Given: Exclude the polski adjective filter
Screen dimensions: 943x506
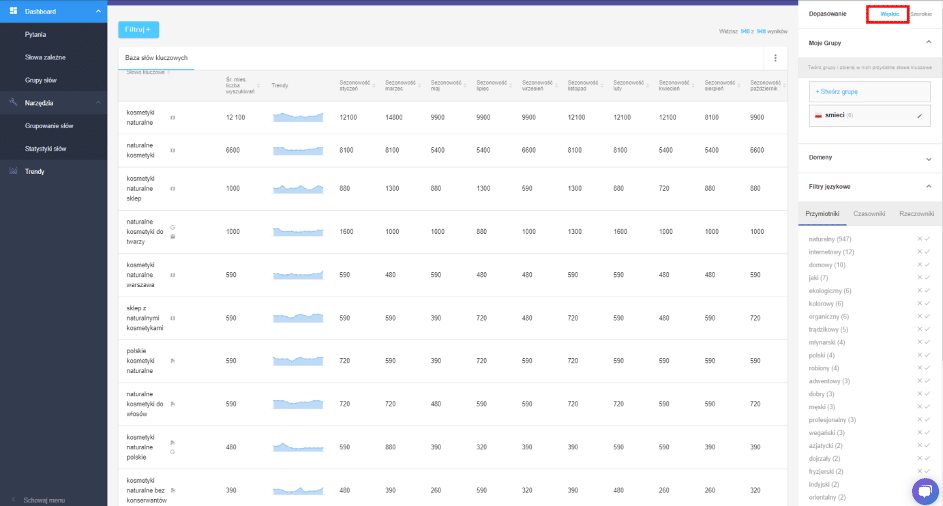Looking at the screenshot, I should click(x=919, y=355).
